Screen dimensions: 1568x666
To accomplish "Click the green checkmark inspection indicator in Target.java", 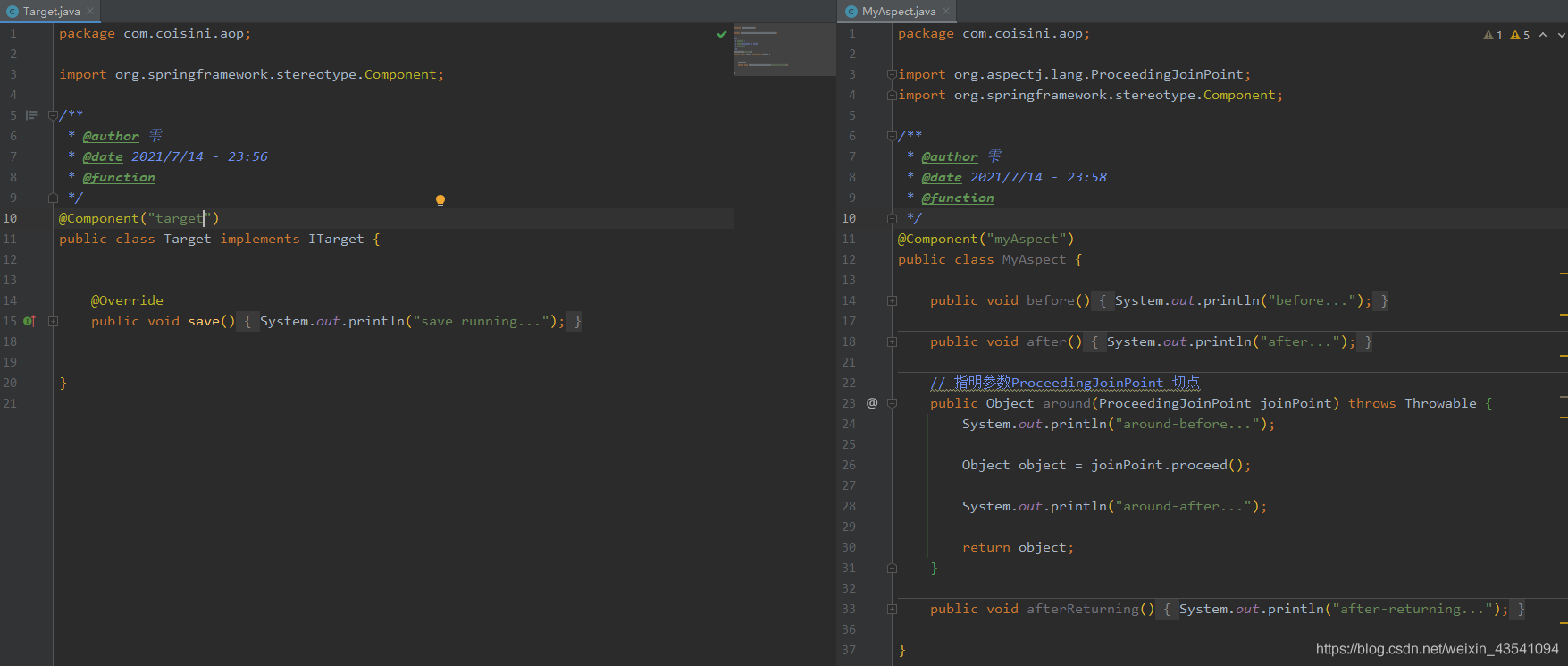I will (x=721, y=34).
